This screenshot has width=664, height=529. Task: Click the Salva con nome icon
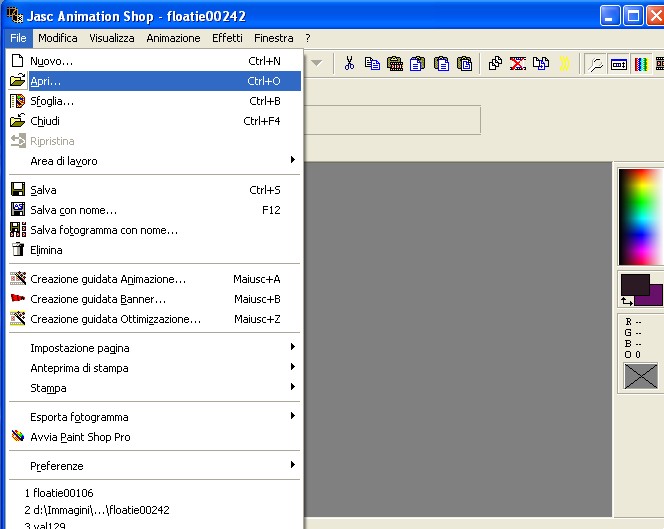(x=18, y=209)
